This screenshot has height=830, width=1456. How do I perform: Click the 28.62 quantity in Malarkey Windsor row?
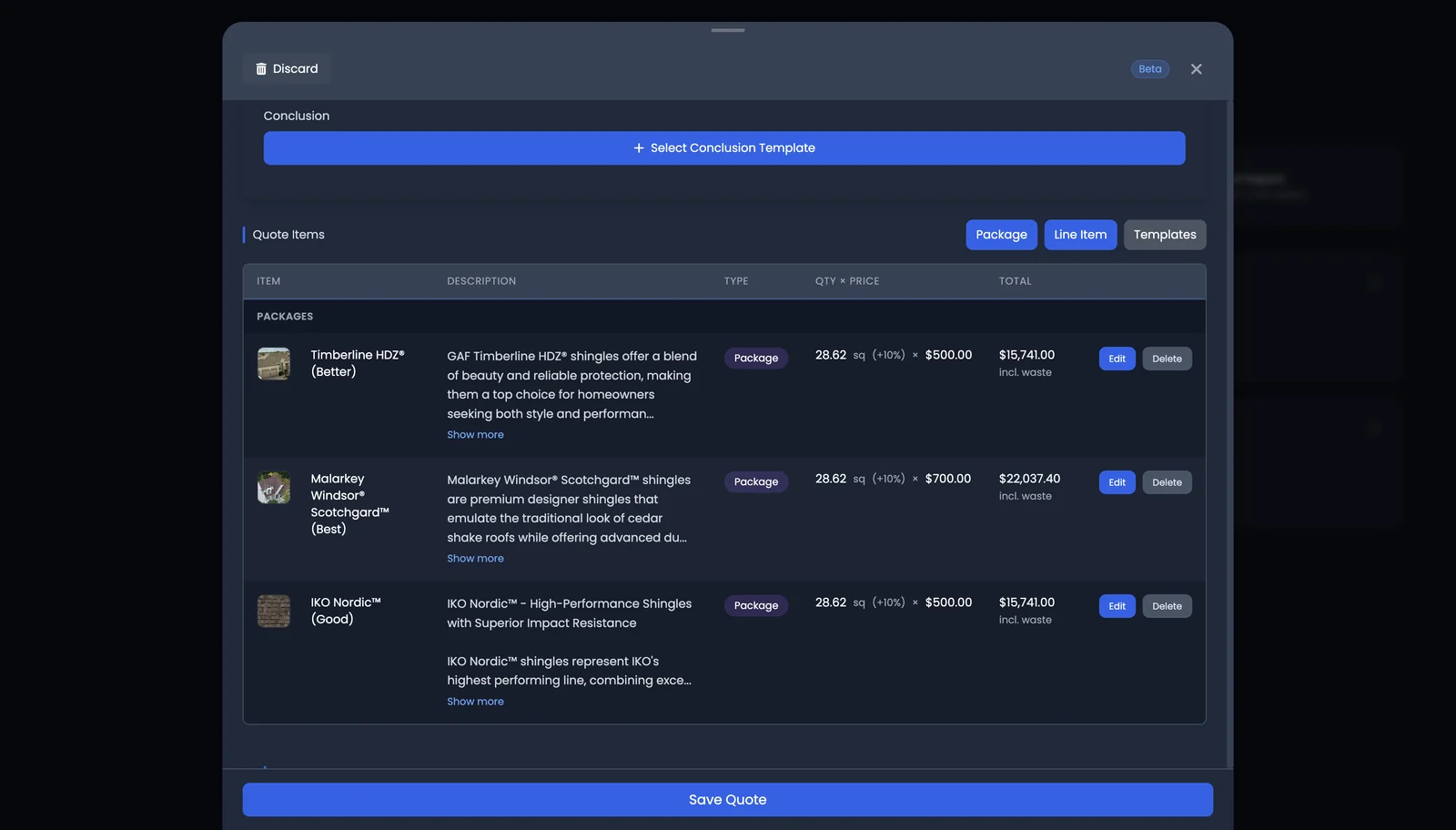click(831, 479)
